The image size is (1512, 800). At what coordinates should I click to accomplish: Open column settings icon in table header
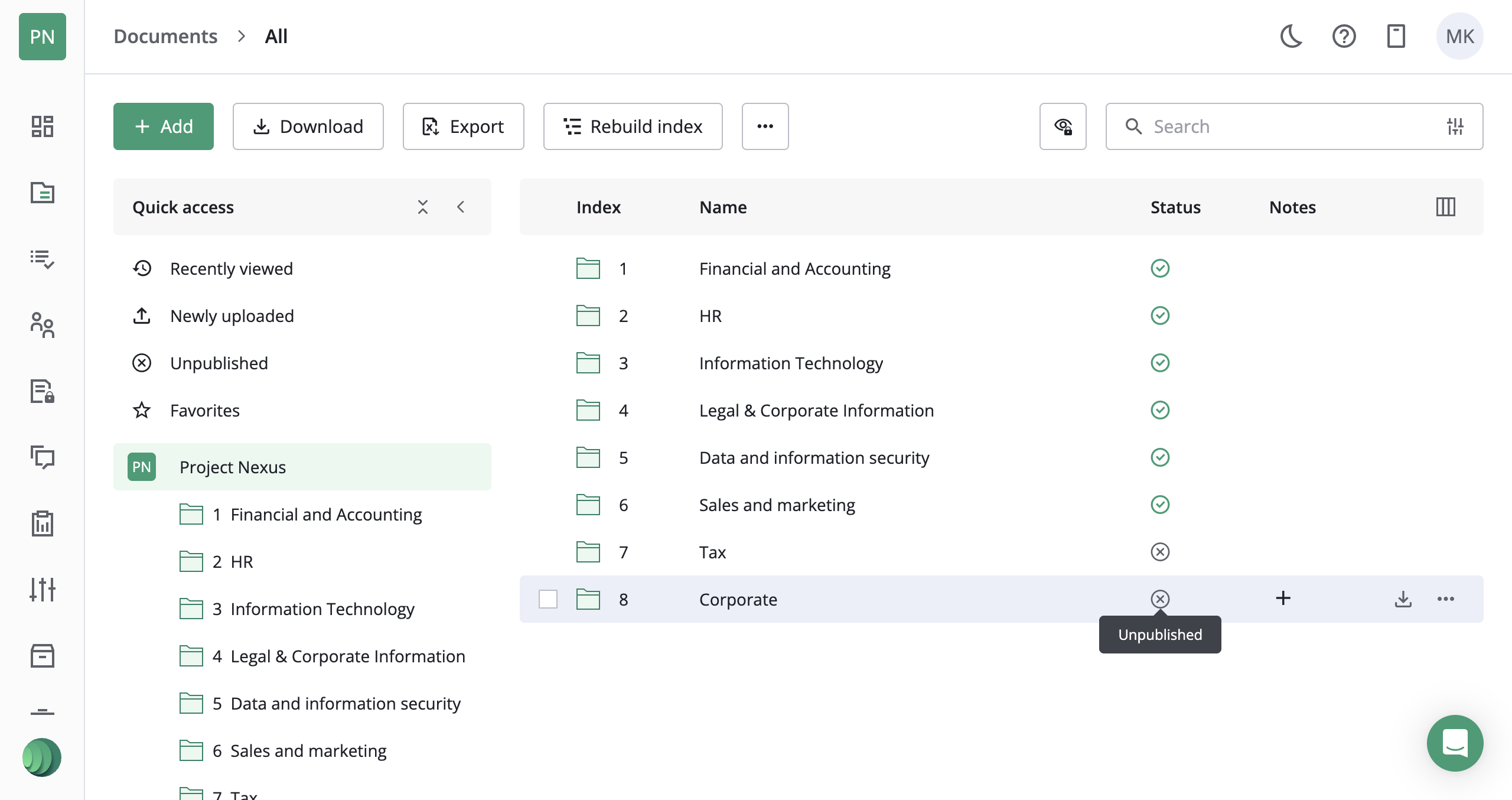coord(1445,207)
